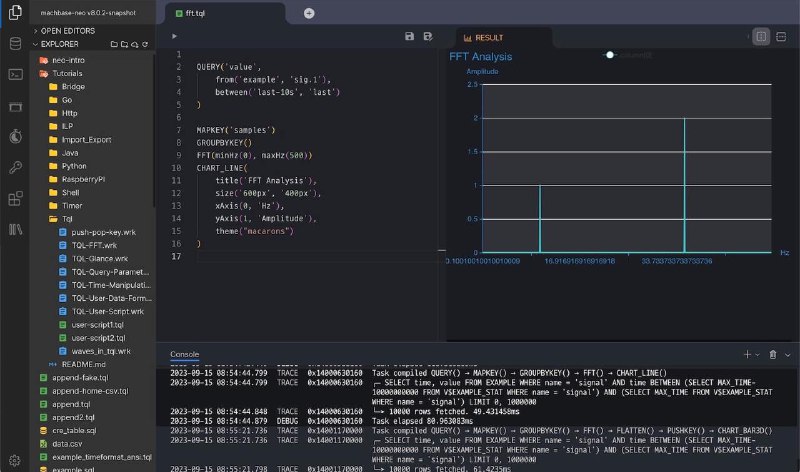Viewport: 800px width, 472px height.
Task: Open the TQL-User-Script.wrk file
Action: tap(108, 311)
